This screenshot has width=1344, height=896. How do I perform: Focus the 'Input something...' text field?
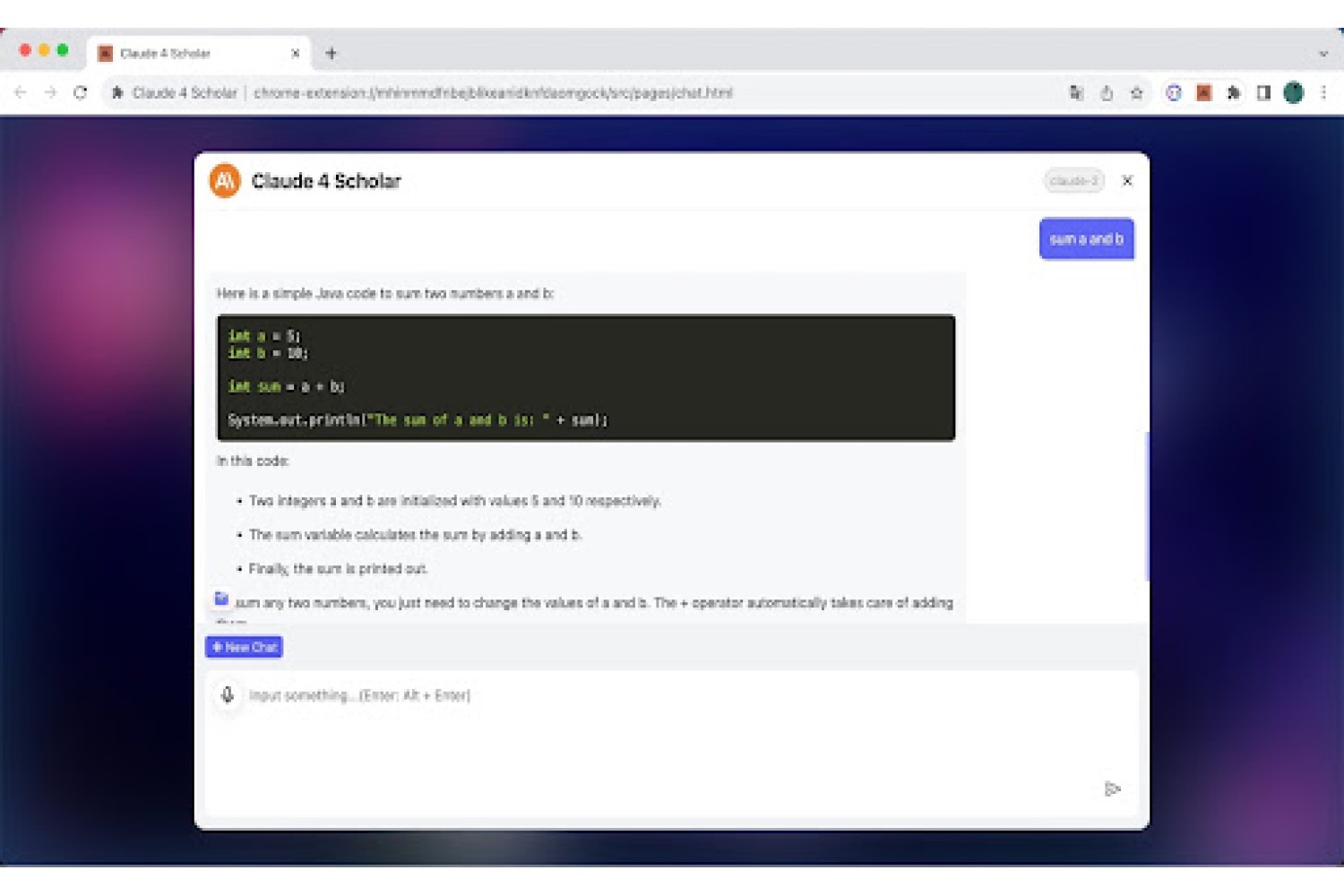coord(672,742)
